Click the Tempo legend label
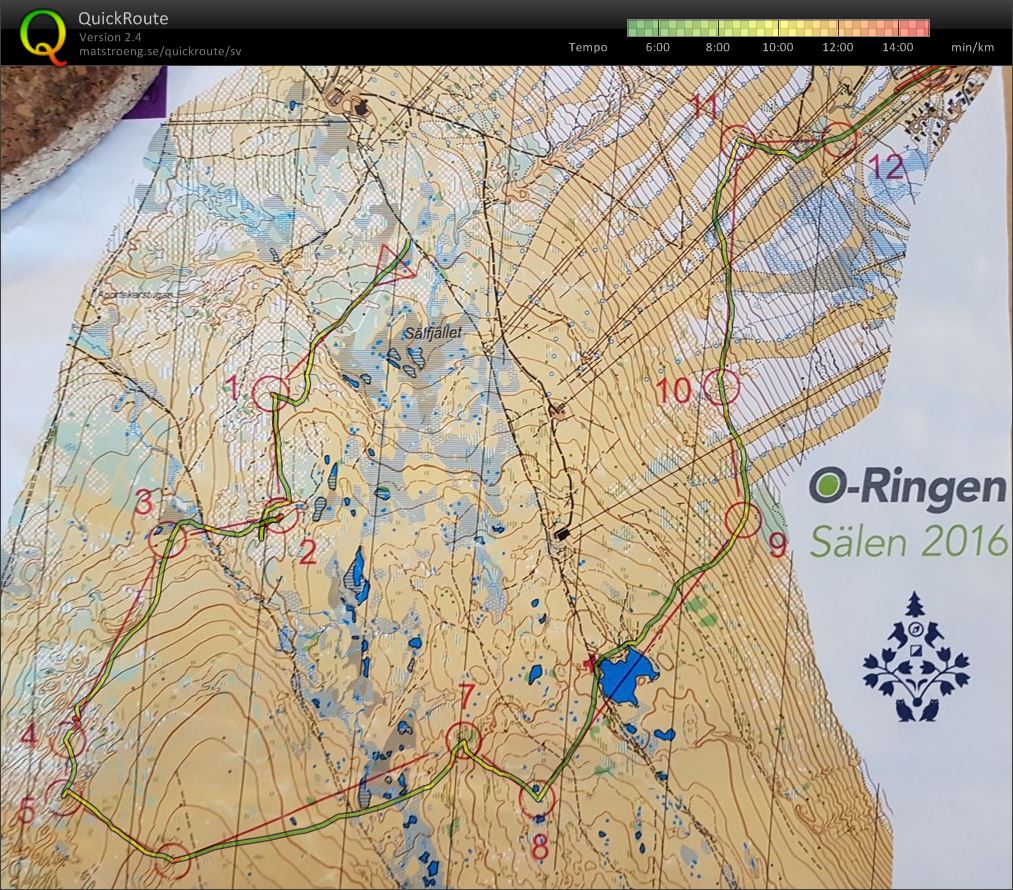1013x890 pixels. tap(588, 47)
